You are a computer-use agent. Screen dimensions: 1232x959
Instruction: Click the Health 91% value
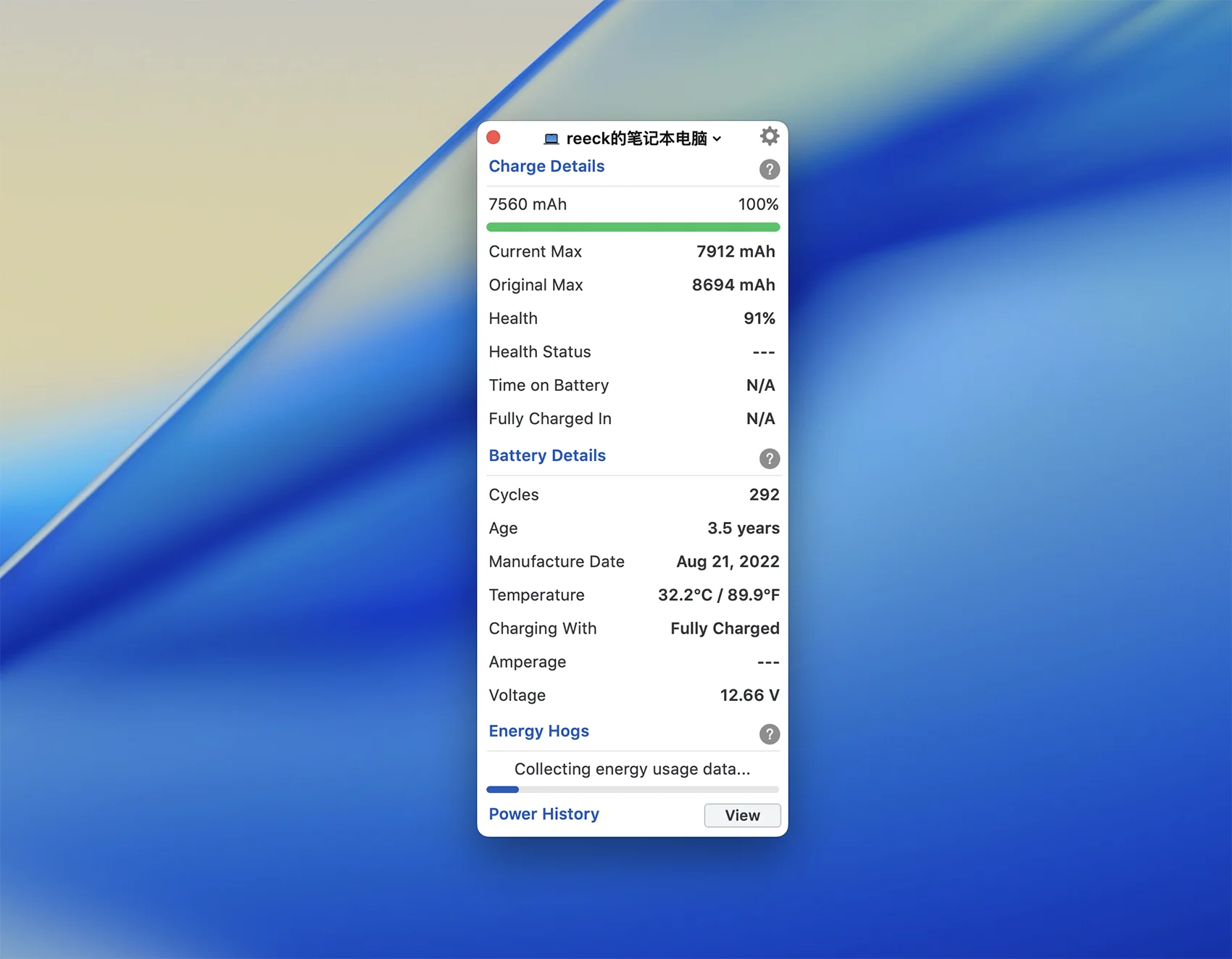pyautogui.click(x=759, y=318)
